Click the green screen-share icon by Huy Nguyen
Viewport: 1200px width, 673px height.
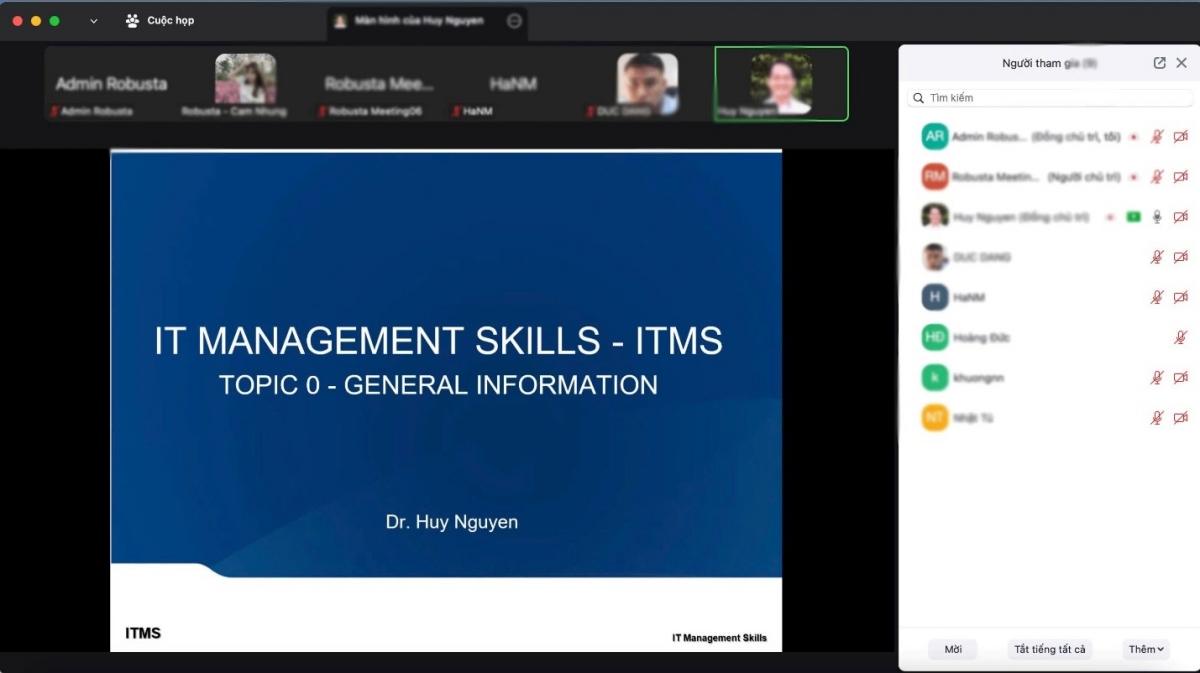tap(1133, 217)
